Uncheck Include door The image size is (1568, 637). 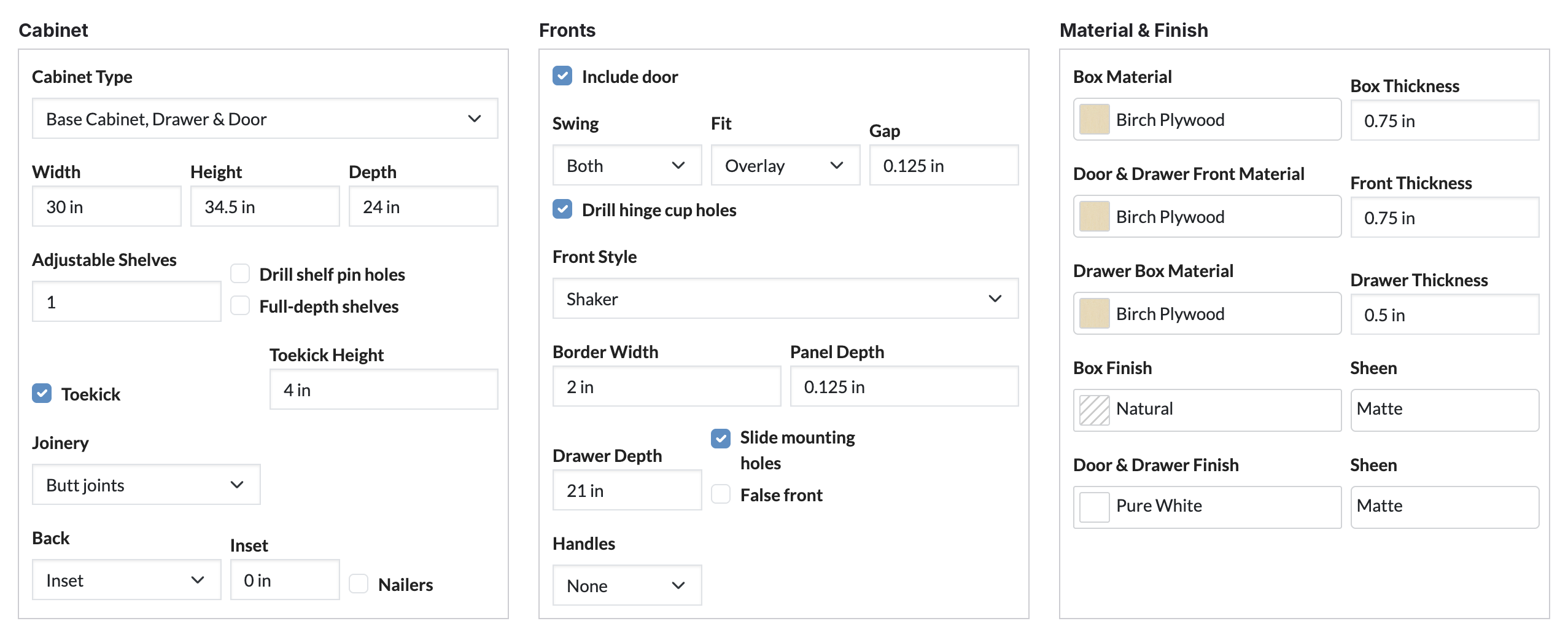click(562, 76)
